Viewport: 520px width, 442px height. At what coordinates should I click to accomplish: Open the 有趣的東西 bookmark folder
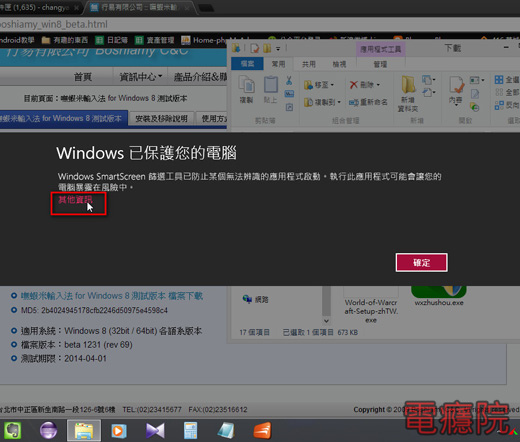coord(65,40)
